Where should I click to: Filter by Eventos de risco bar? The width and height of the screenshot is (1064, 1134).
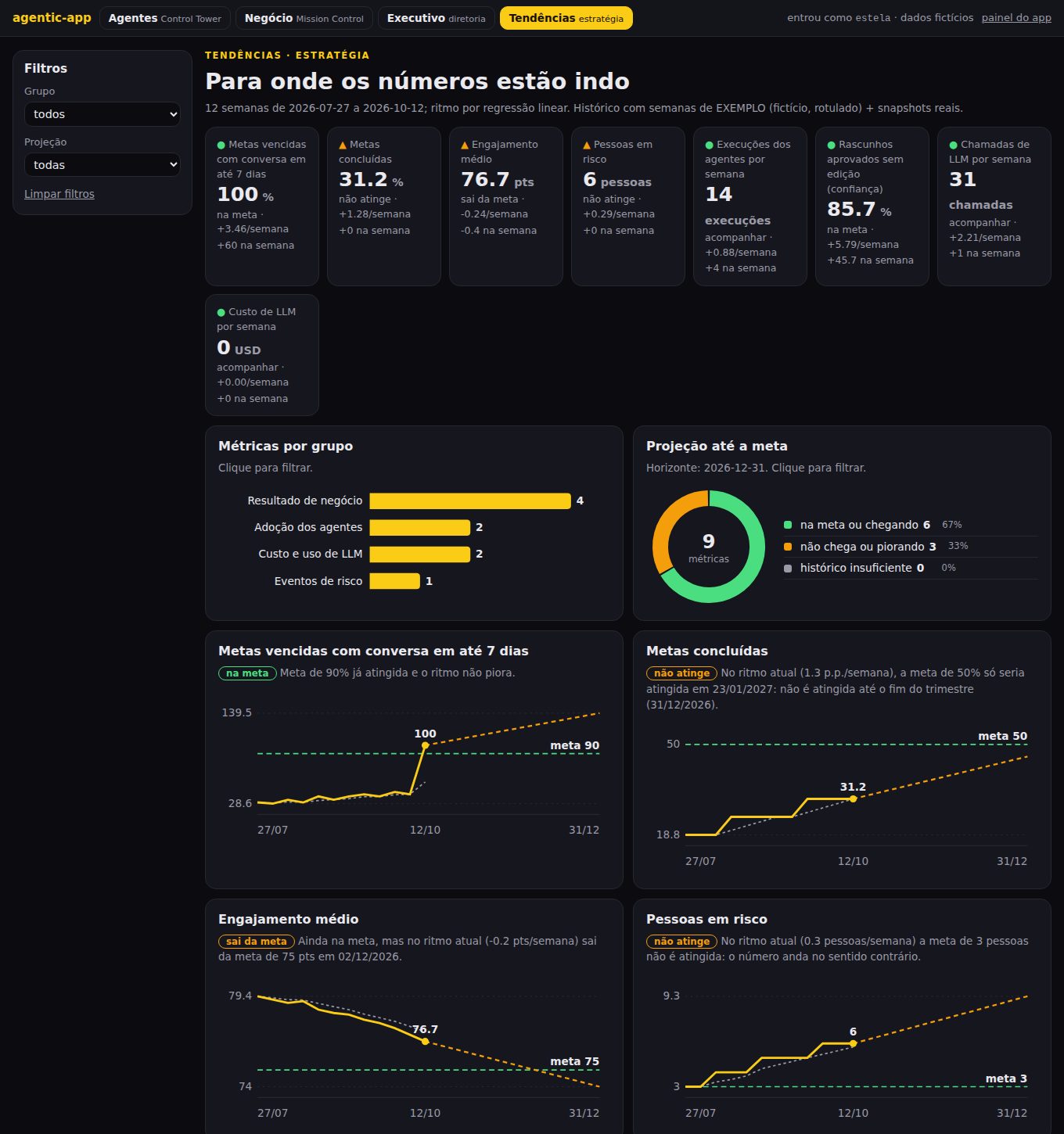[395, 581]
